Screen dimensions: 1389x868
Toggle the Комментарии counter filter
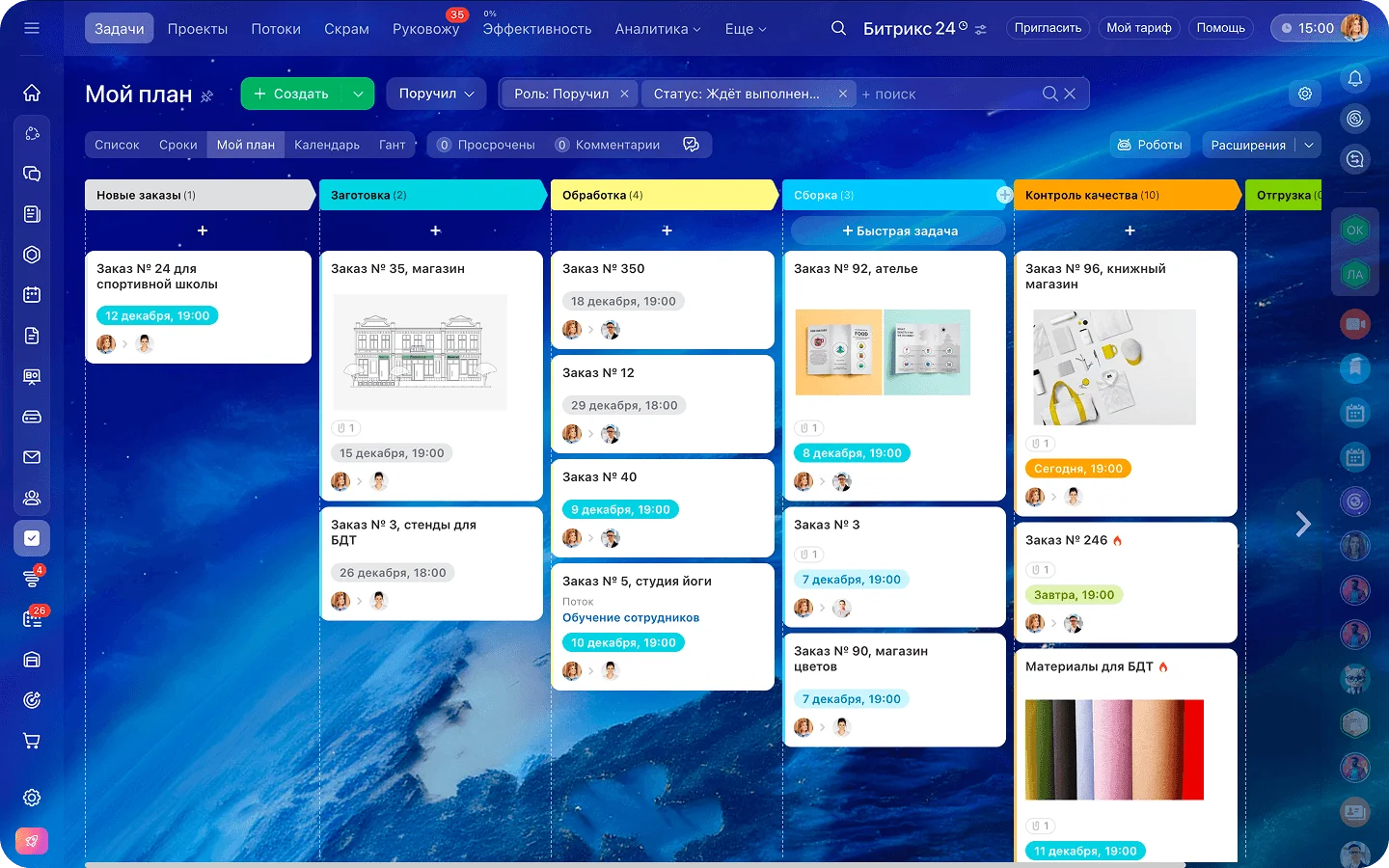[x=608, y=145]
